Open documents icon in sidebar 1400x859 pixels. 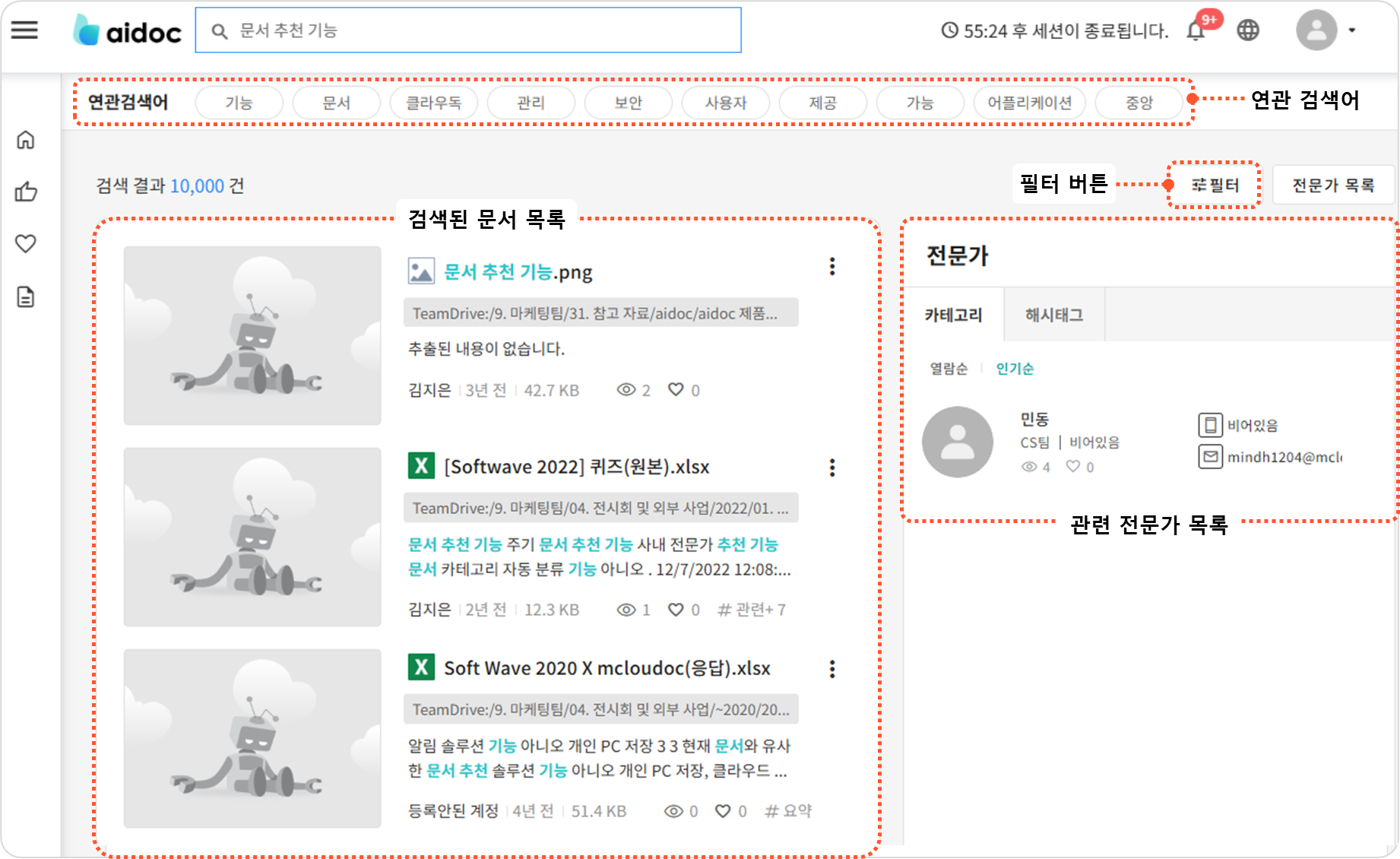(x=26, y=296)
